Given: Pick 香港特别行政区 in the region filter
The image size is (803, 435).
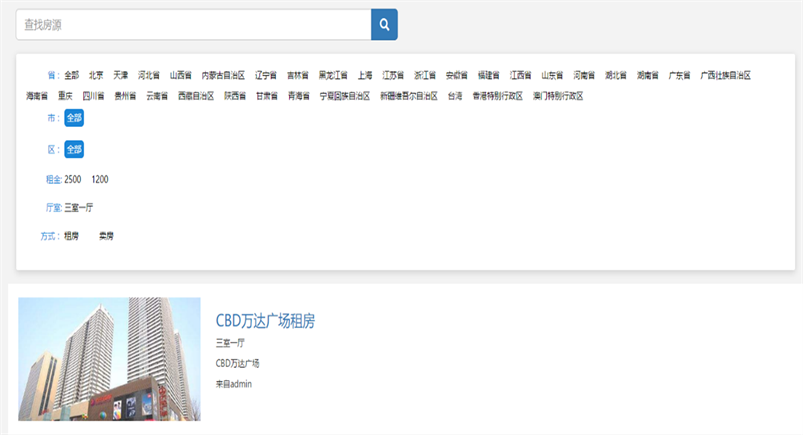Looking at the screenshot, I should (x=497, y=96).
